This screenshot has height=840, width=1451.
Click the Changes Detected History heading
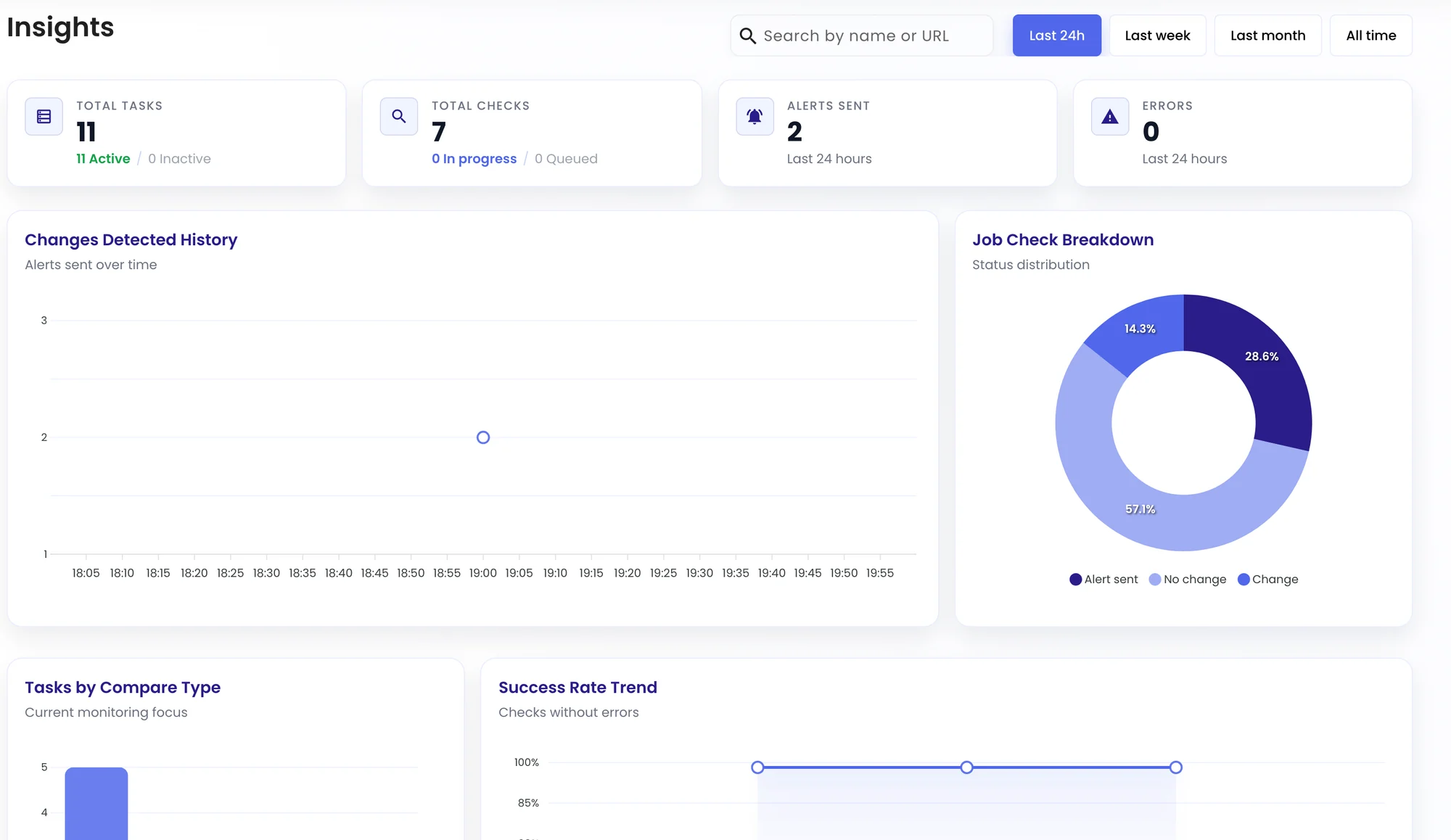(x=131, y=239)
